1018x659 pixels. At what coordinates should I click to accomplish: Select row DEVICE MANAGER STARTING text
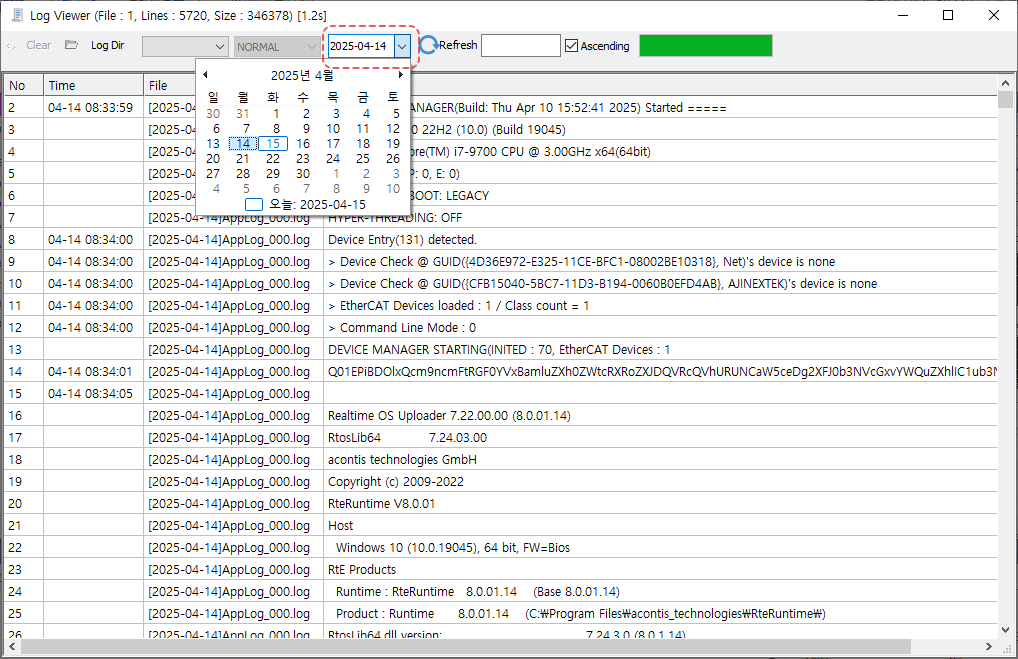(501, 350)
